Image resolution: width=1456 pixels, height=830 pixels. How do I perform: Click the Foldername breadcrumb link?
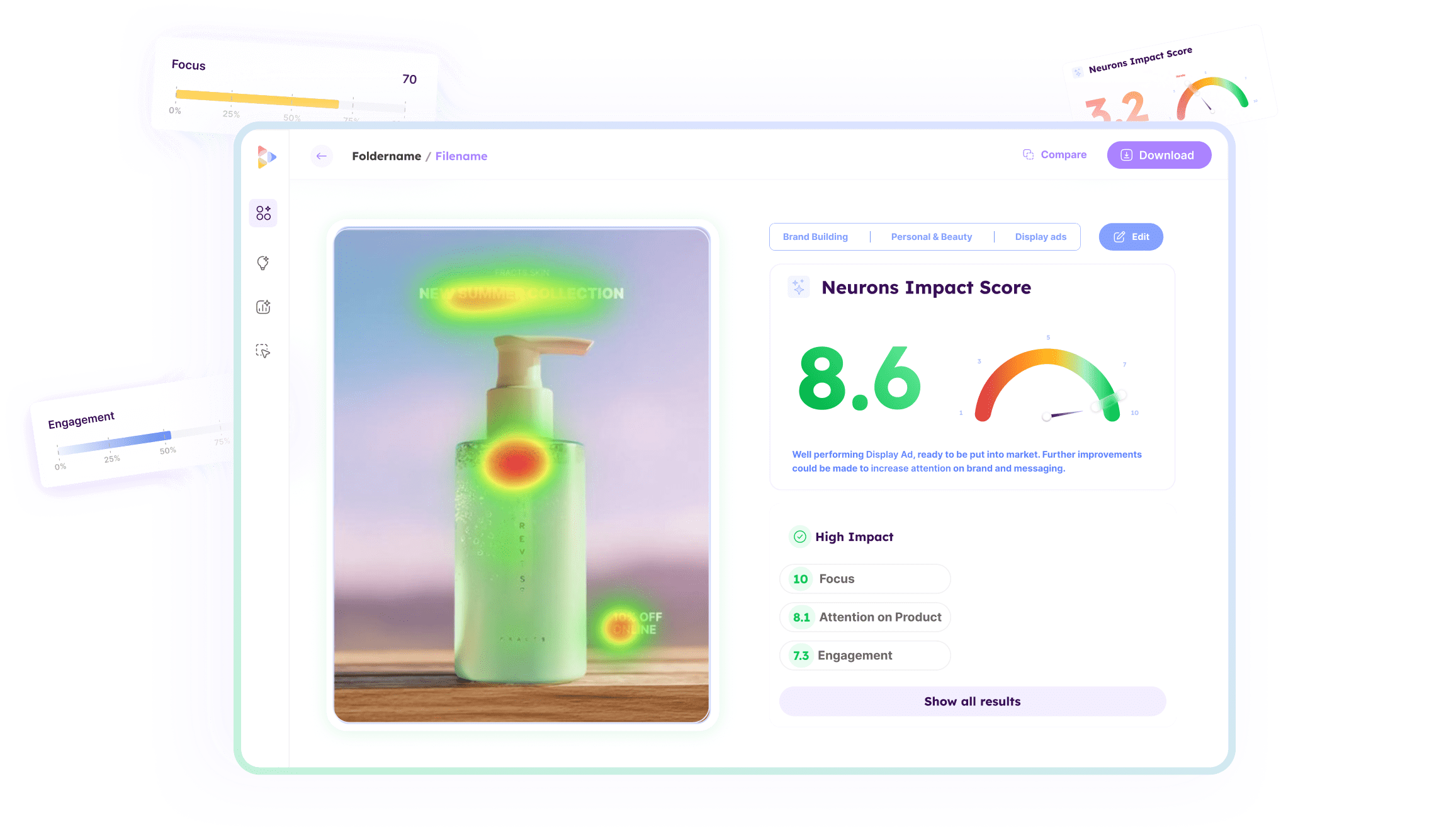click(386, 156)
